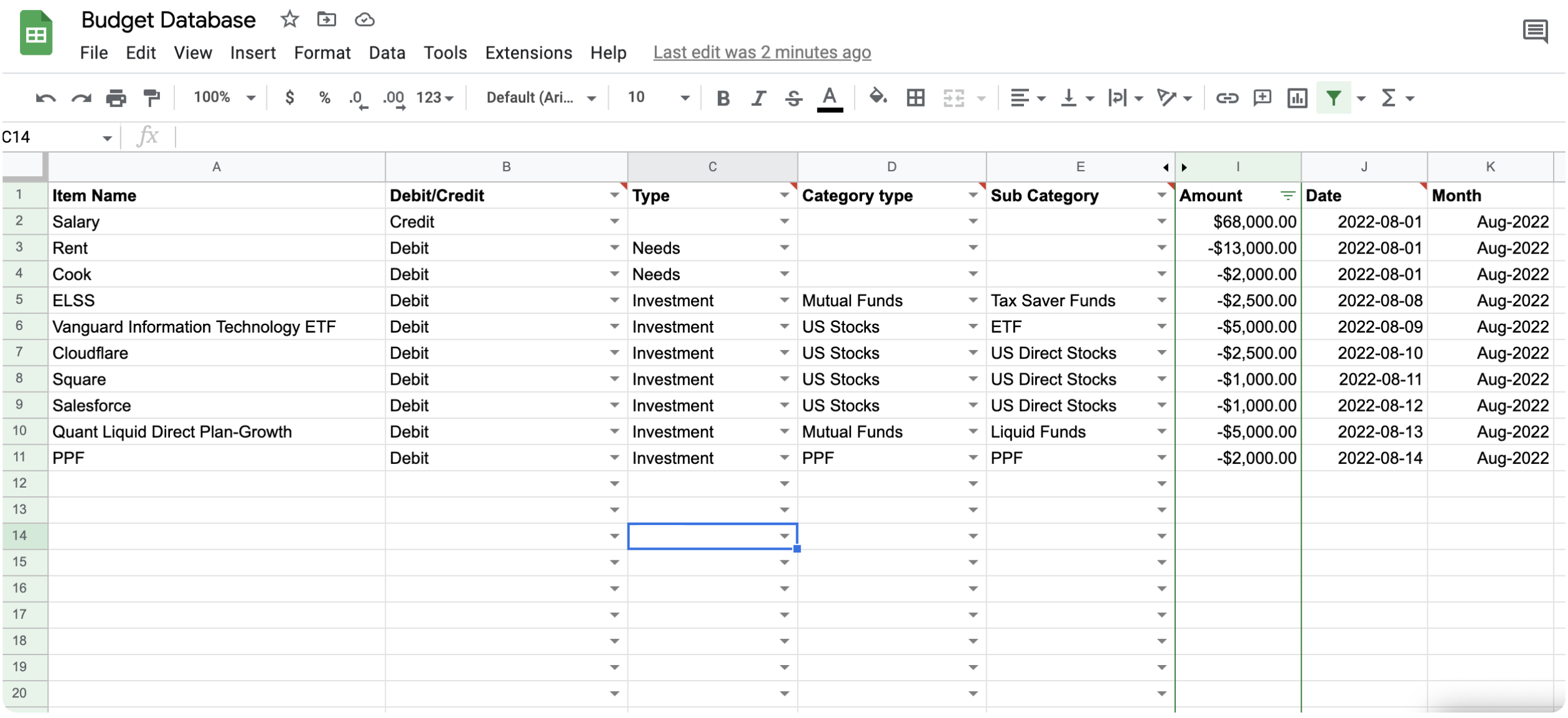Insert a comment
The width and height of the screenshot is (1568, 718).
[1262, 98]
